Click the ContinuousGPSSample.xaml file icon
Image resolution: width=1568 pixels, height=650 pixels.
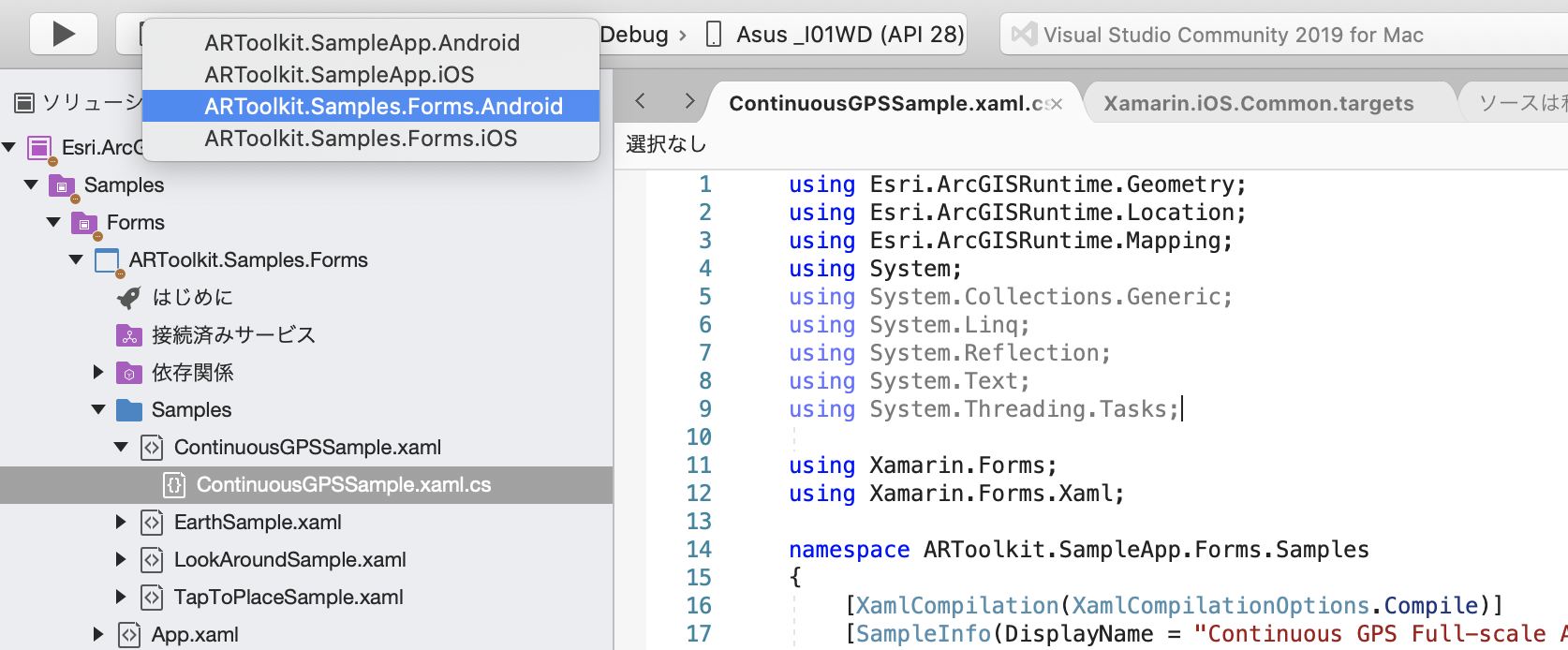point(152,448)
